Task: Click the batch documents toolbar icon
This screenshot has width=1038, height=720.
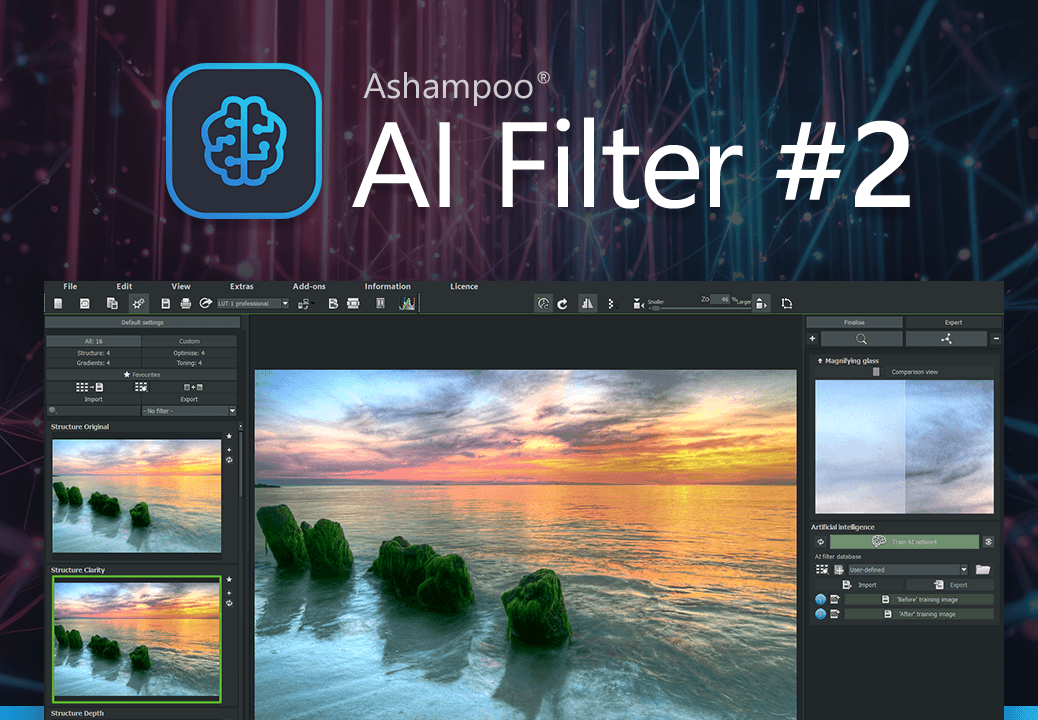Action: tap(112, 304)
